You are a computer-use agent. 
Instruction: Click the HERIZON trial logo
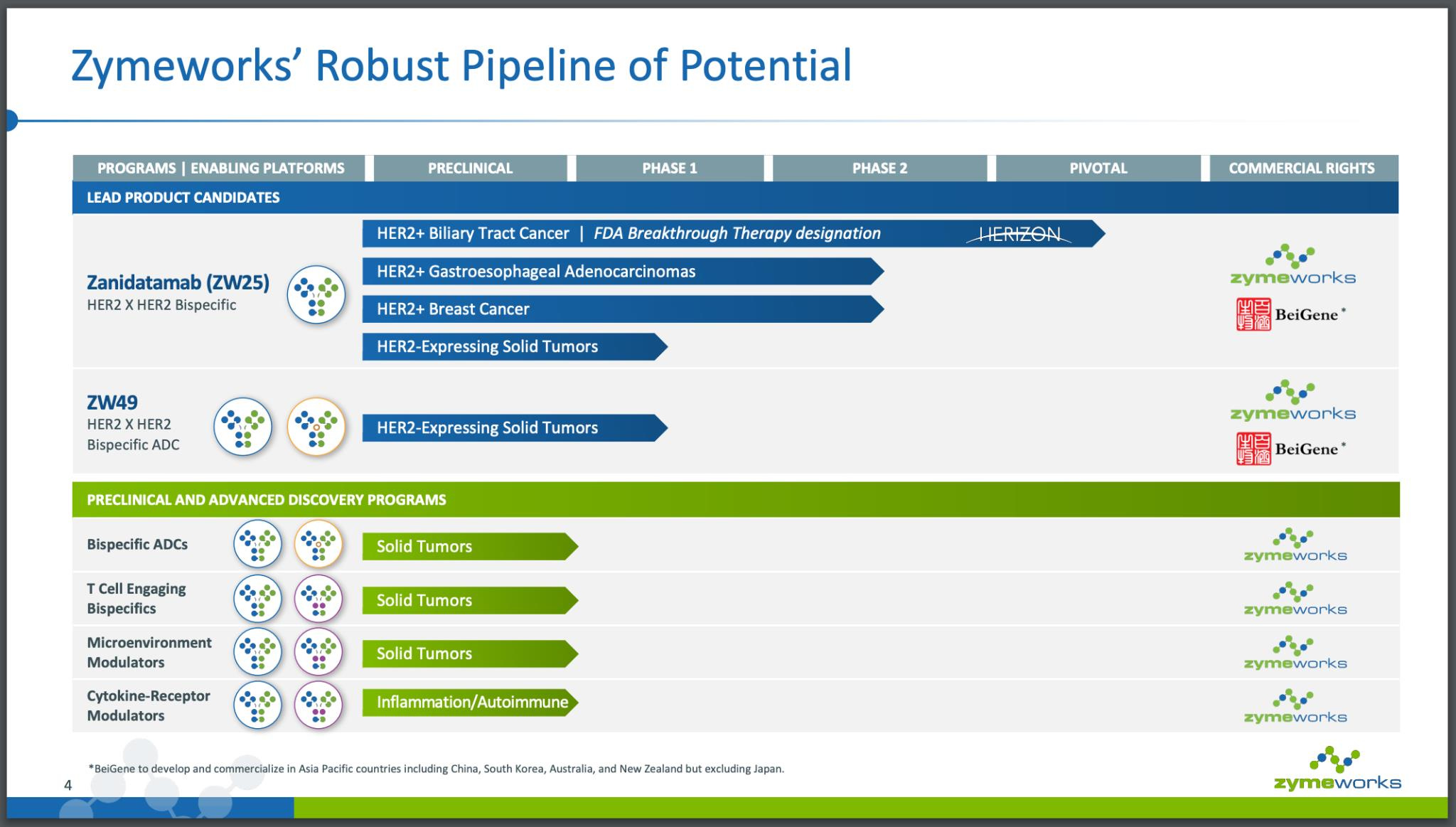[x=1019, y=234]
